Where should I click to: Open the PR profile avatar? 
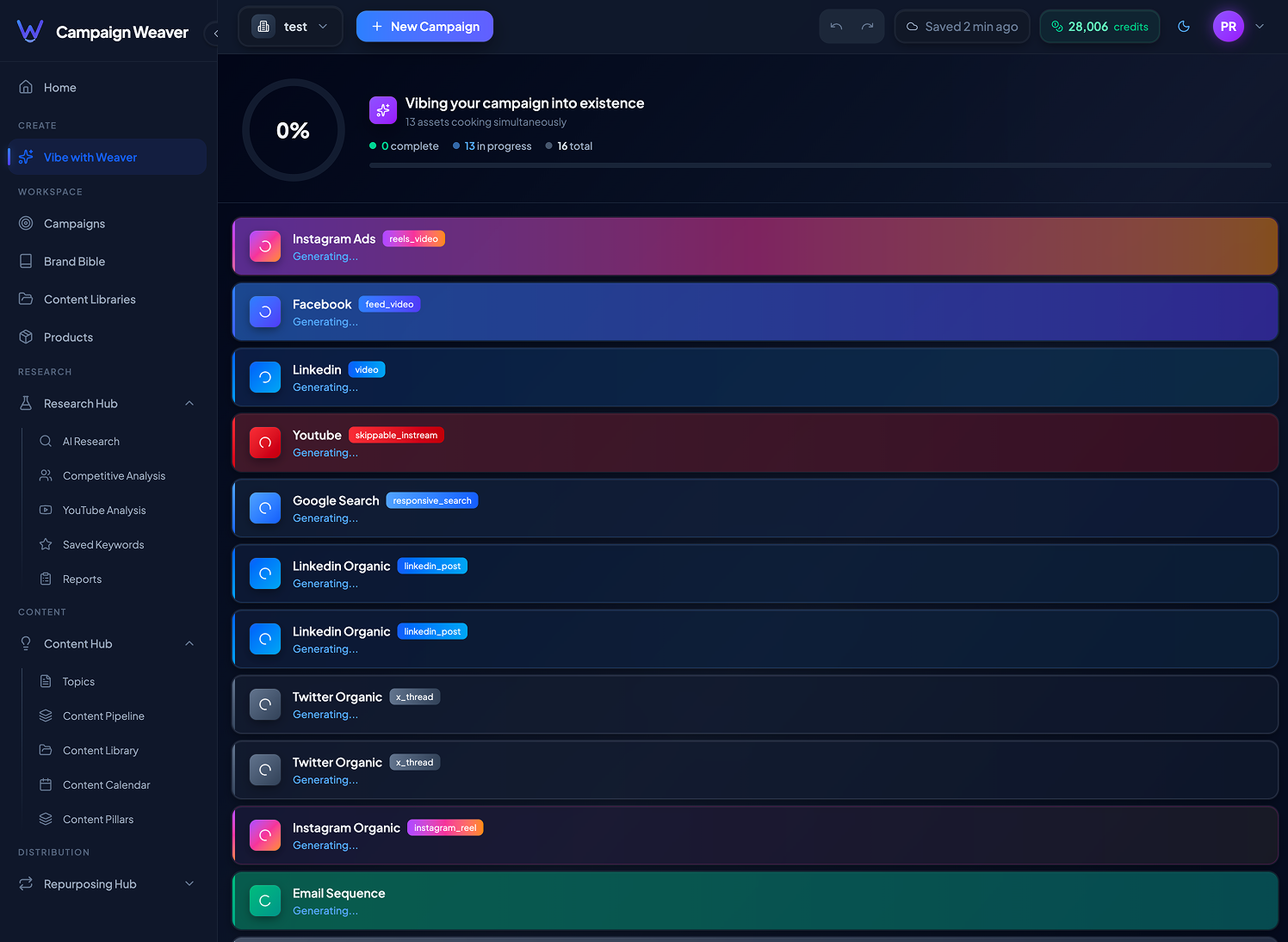point(1229,26)
